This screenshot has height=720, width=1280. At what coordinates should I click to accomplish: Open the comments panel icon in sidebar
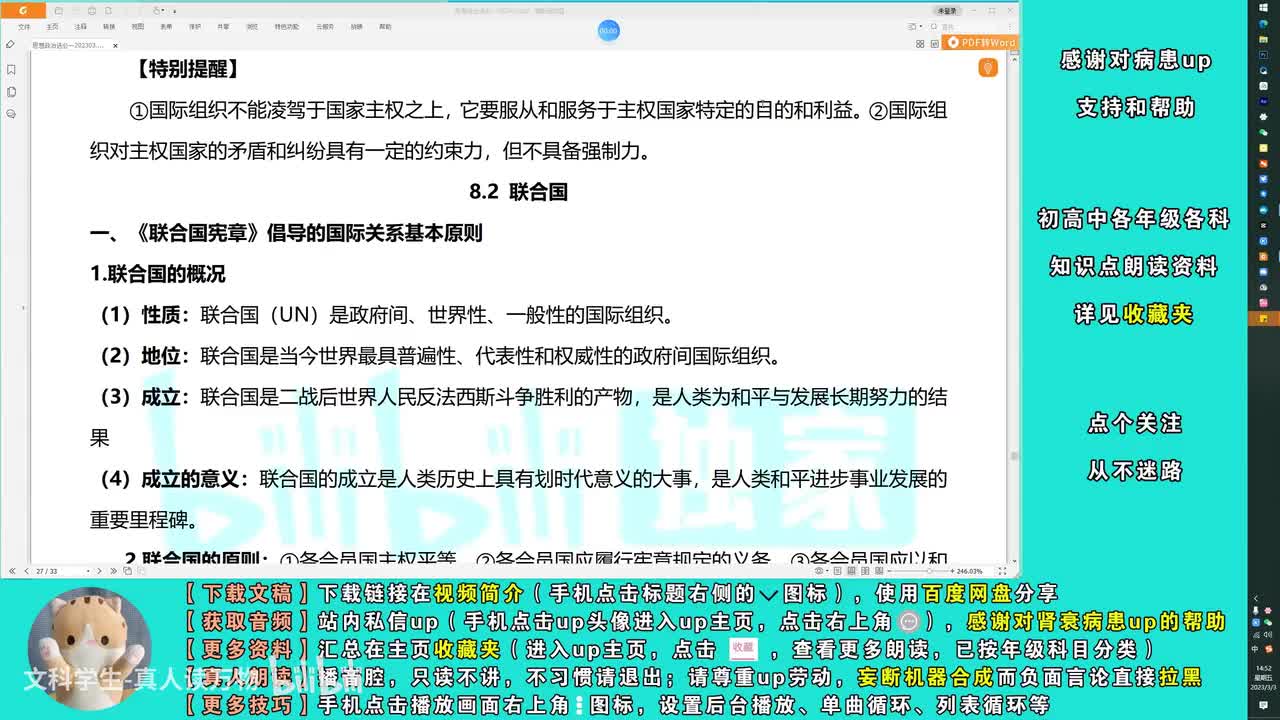click(x=11, y=114)
